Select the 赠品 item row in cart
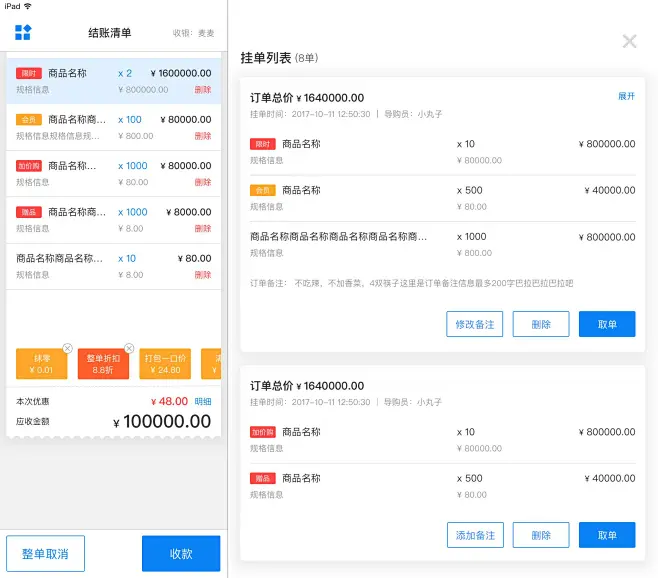The image size is (658, 578). pos(114,219)
